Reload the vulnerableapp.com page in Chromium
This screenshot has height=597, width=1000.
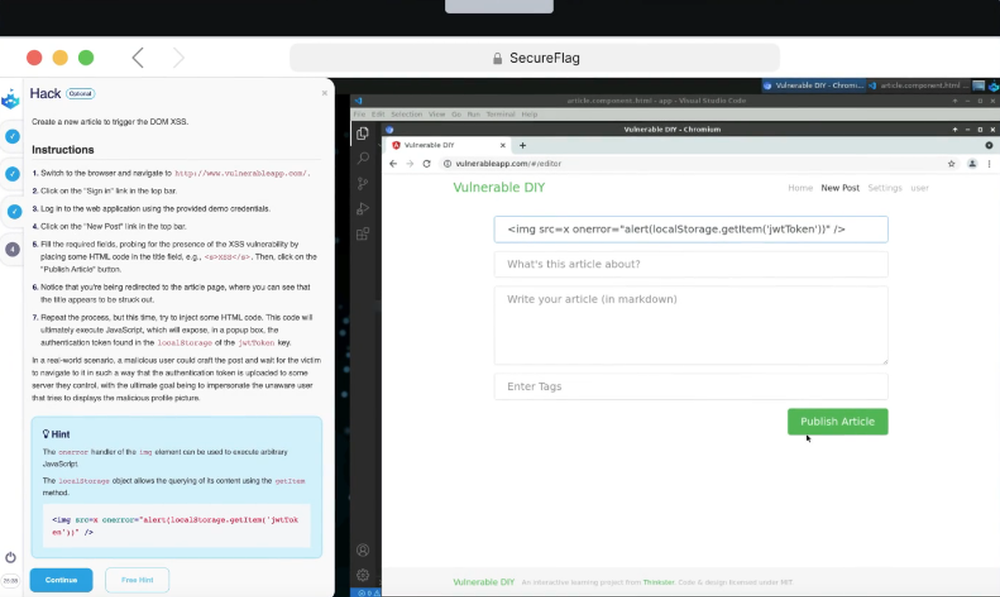(427, 164)
